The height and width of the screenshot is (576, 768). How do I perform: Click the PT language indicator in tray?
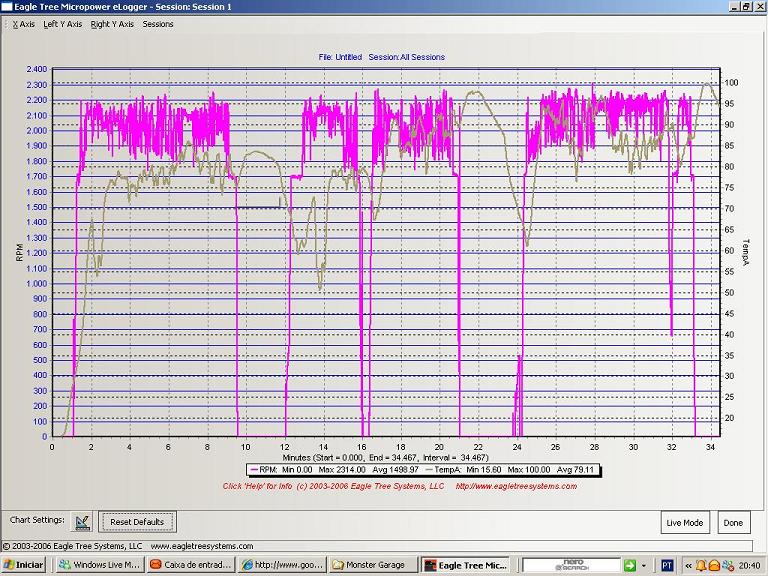pos(667,565)
